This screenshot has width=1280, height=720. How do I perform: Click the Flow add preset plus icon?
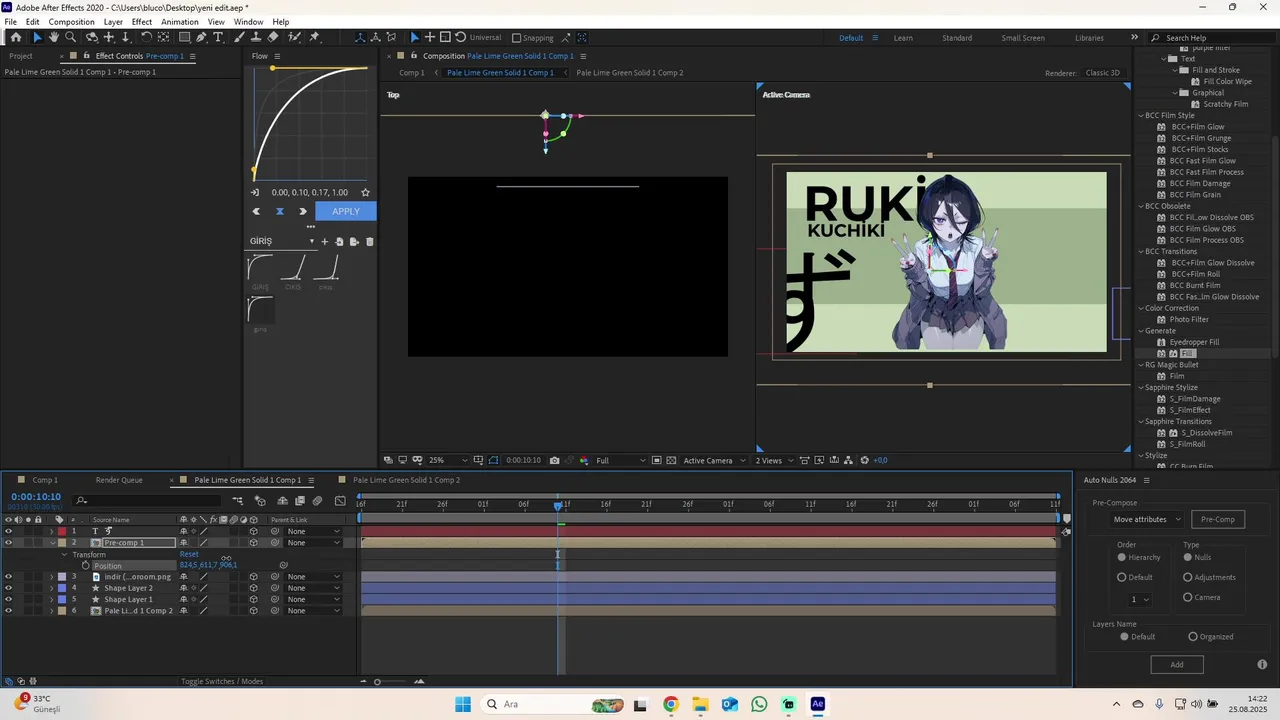click(x=324, y=241)
